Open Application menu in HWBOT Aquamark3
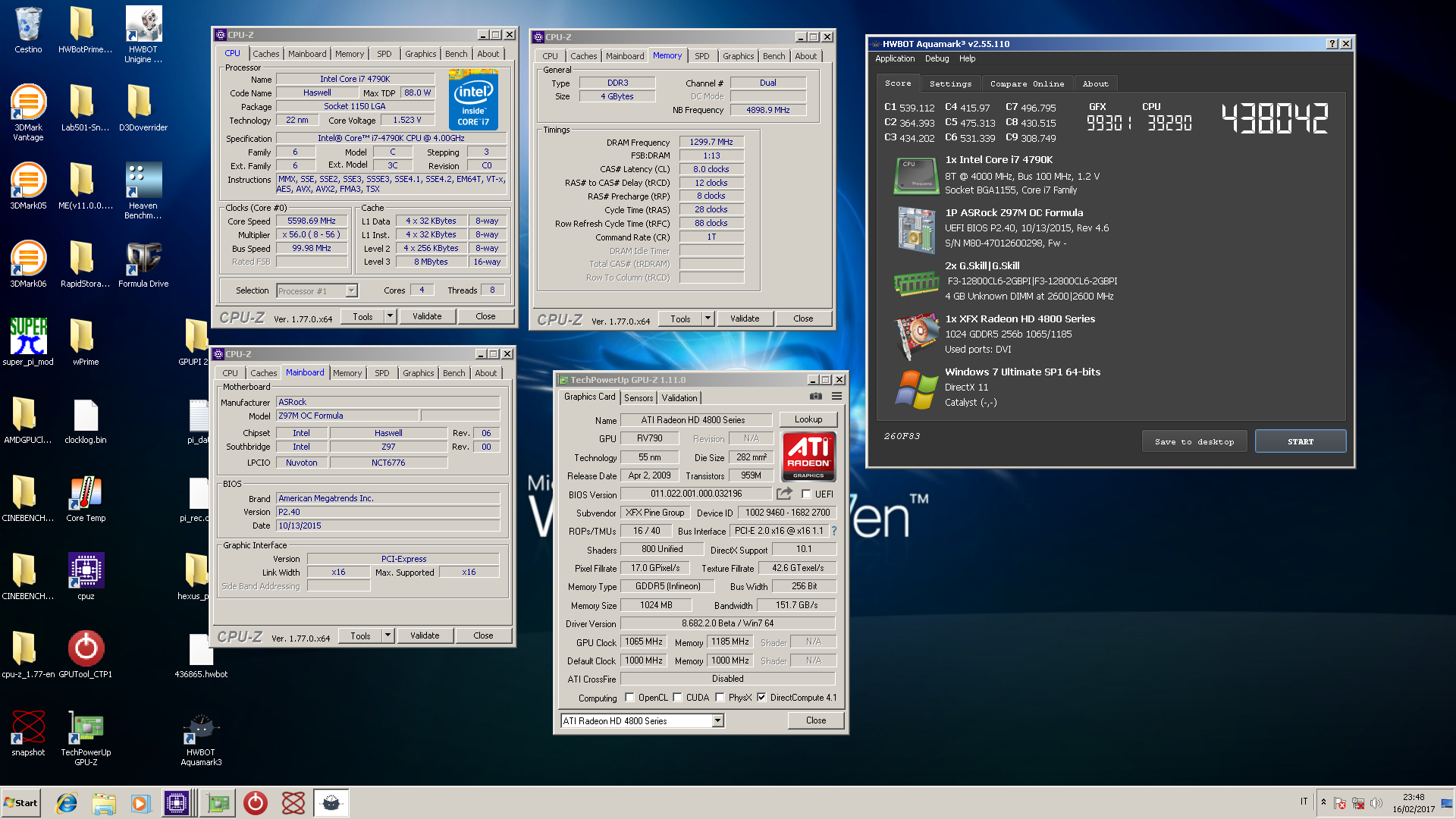The height and width of the screenshot is (819, 1456). [x=895, y=58]
